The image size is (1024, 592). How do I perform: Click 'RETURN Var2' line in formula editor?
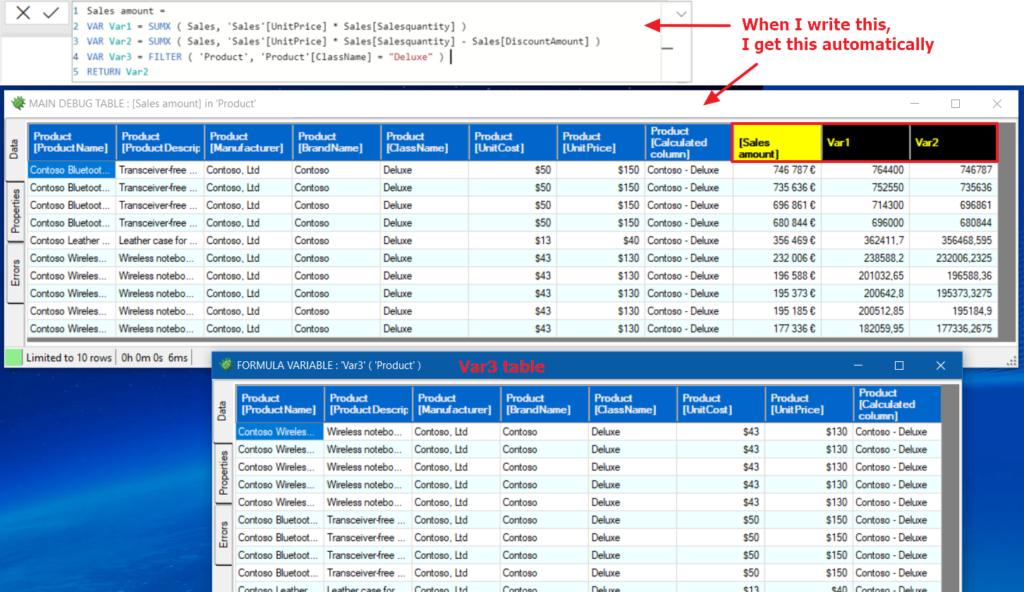point(118,72)
